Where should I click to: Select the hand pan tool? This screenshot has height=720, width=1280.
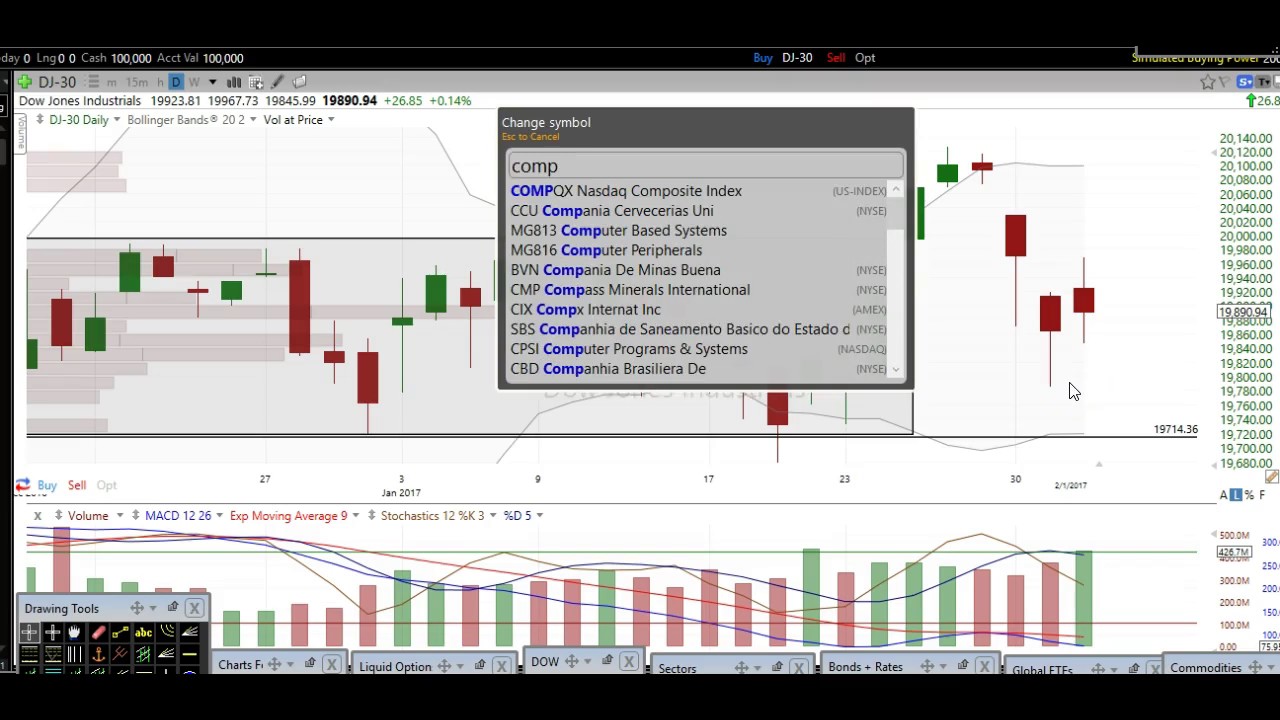click(x=75, y=632)
